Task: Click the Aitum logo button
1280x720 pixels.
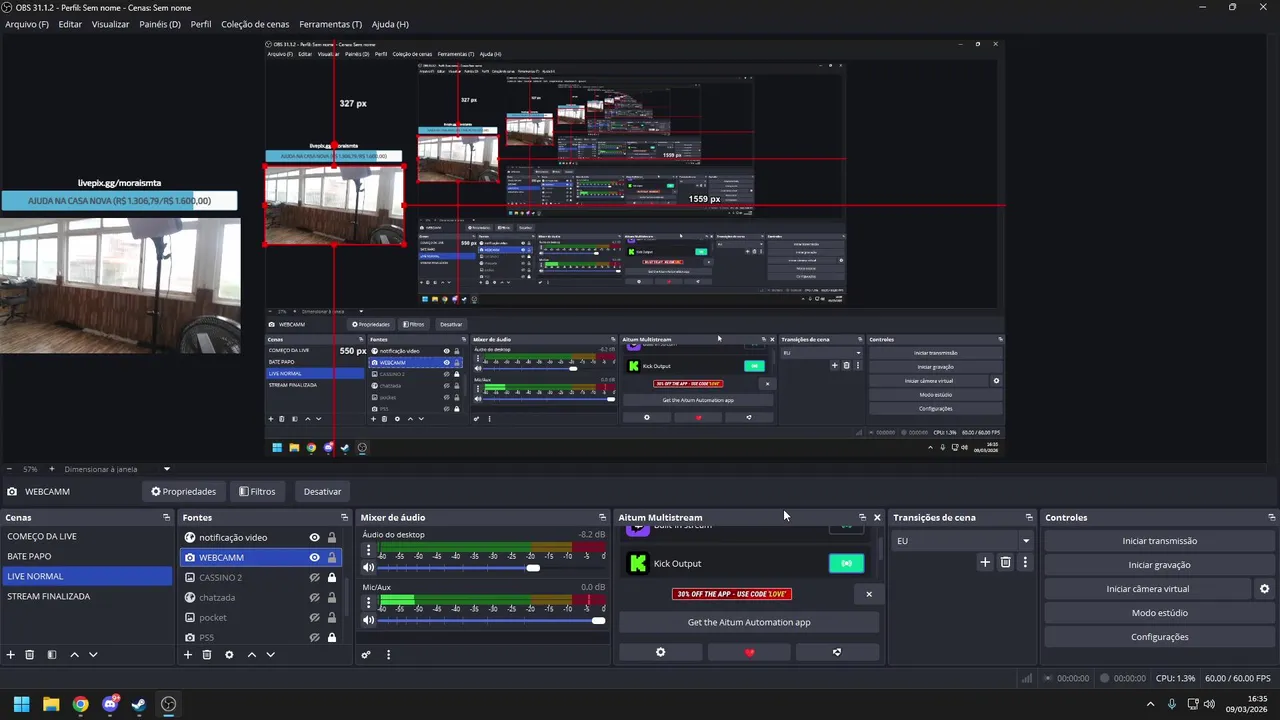Action: click(837, 652)
